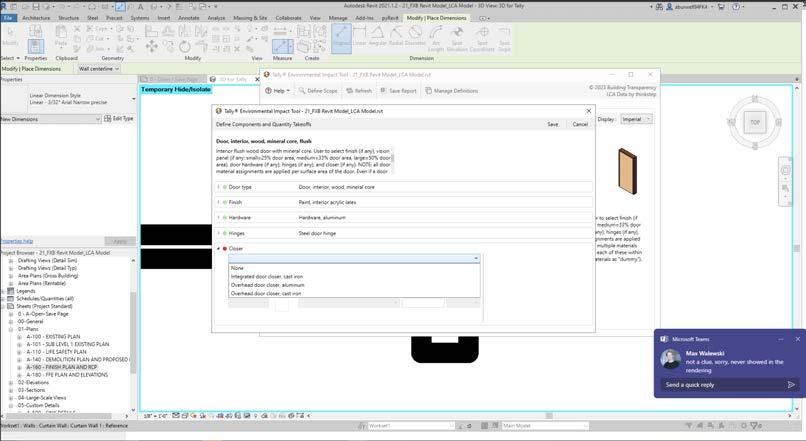Expand the 02-Elevations sheet group

pos(11,383)
